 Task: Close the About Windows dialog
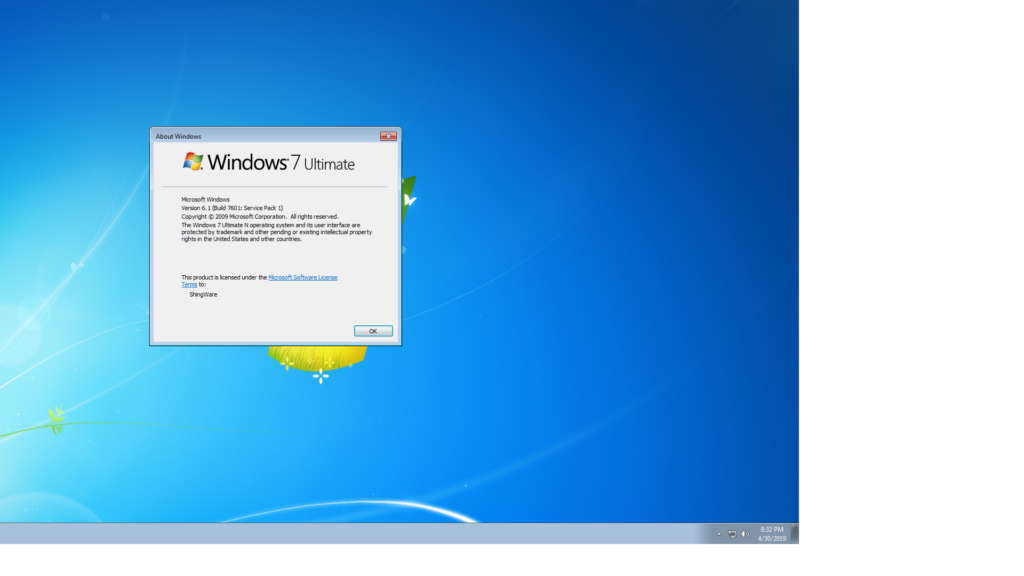pos(388,136)
